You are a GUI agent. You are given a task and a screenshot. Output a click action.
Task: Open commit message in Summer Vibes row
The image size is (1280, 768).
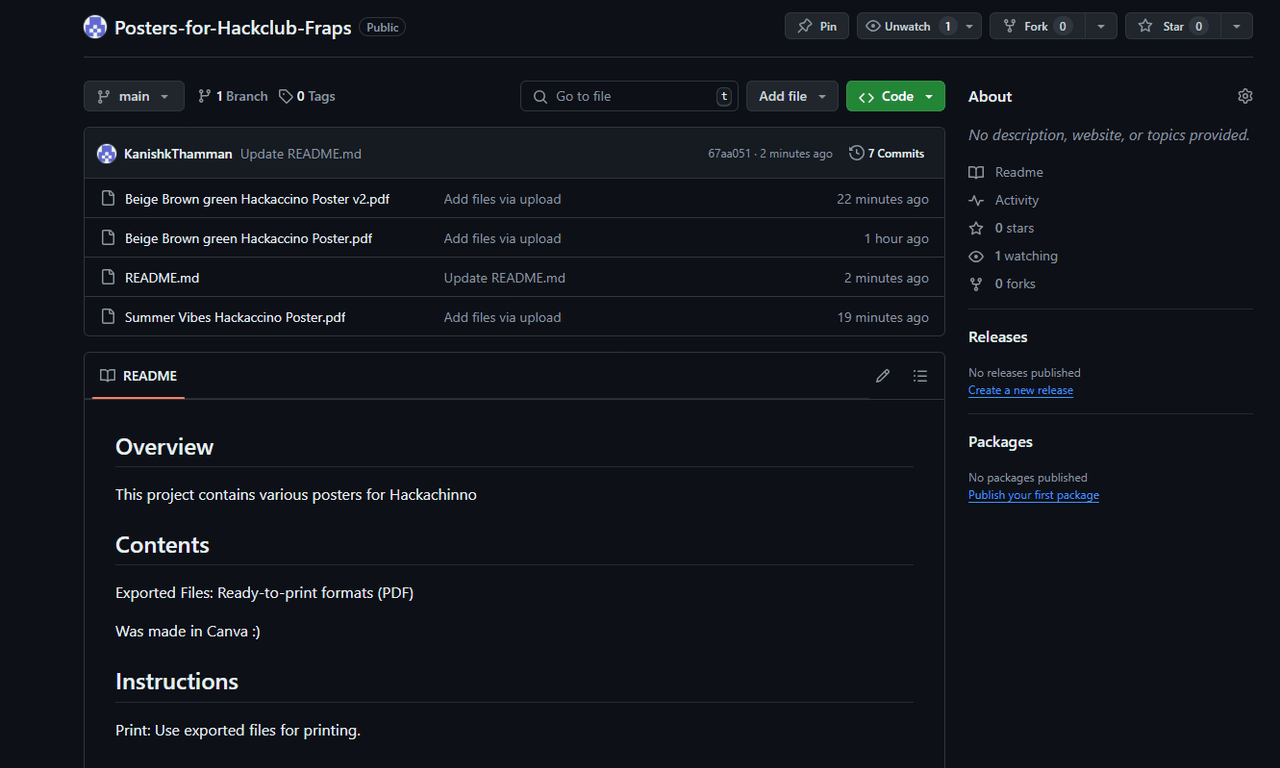point(502,317)
